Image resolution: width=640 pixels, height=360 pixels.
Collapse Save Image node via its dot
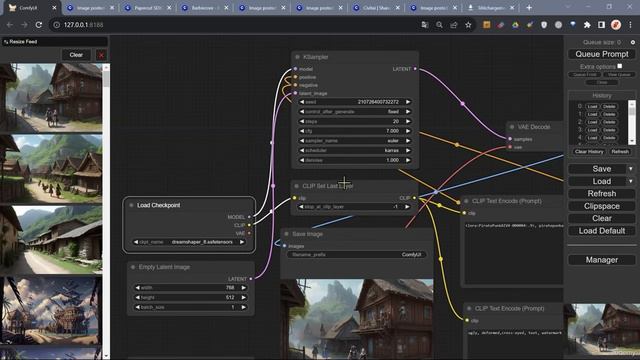click(x=286, y=234)
